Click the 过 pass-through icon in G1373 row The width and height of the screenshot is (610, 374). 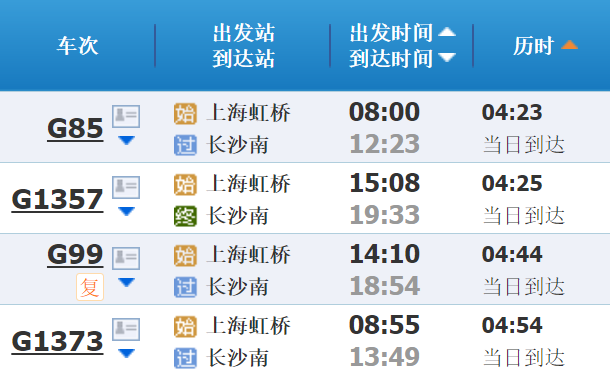185,358
